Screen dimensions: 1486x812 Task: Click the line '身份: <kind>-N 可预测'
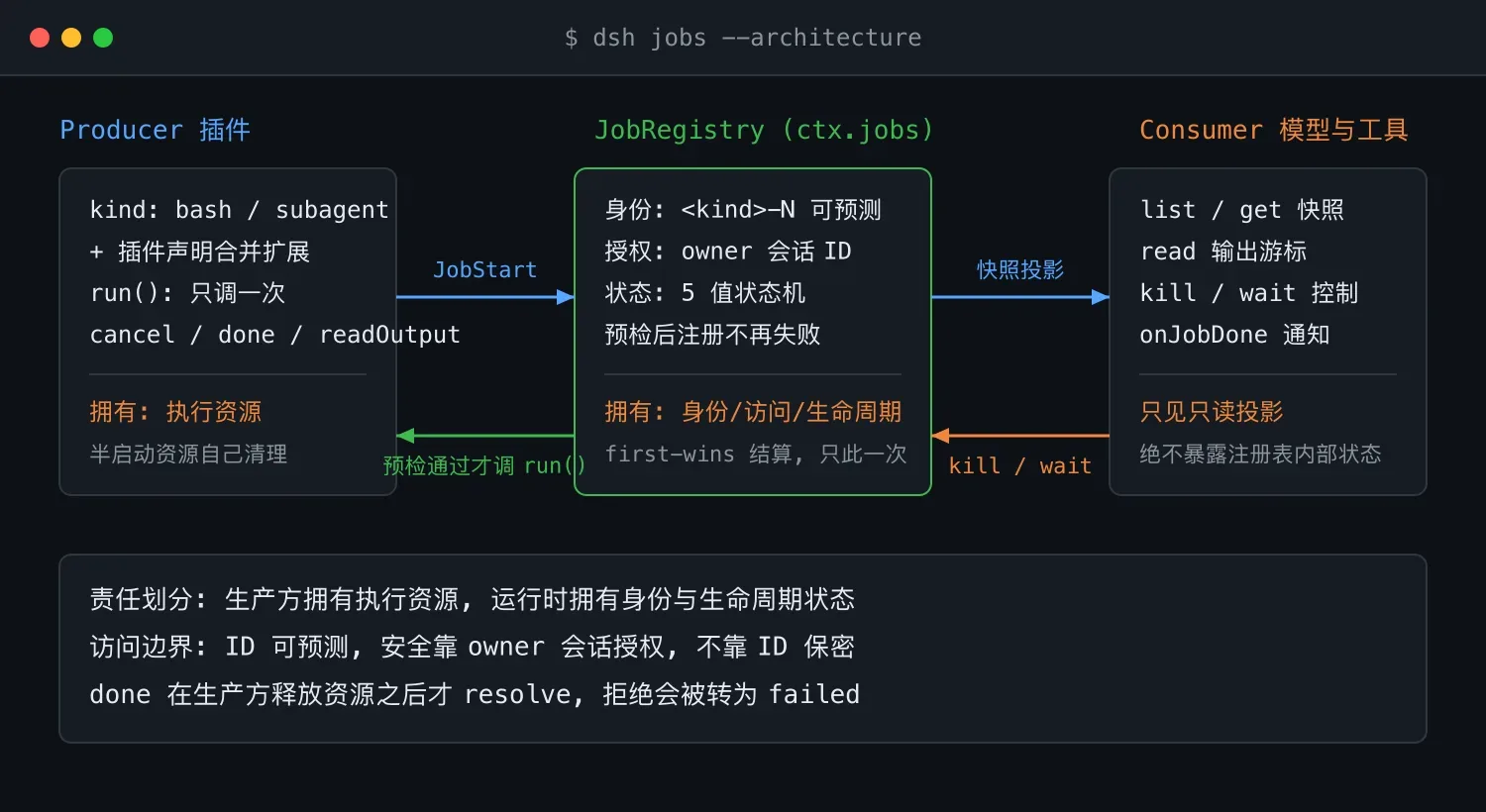click(743, 210)
